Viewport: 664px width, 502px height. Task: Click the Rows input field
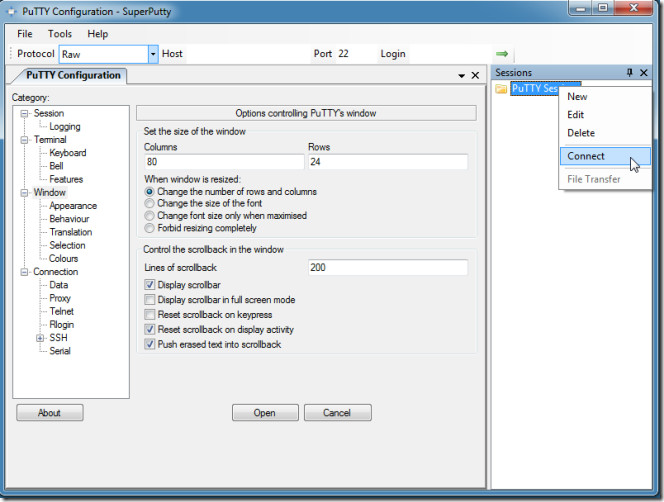pos(388,162)
